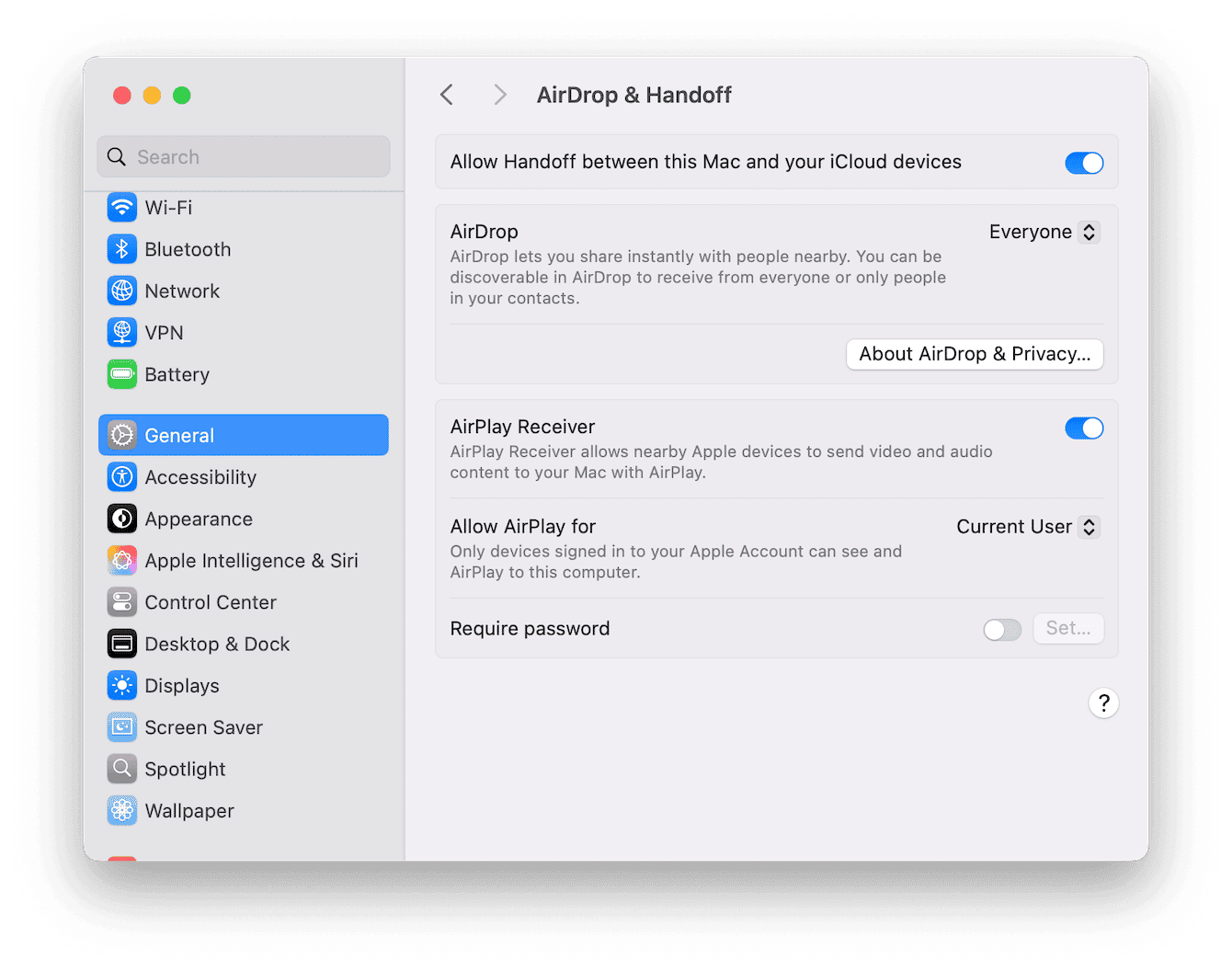The width and height of the screenshot is (1232, 971).
Task: Turn off AirPlay Receiver
Action: [x=1085, y=428]
